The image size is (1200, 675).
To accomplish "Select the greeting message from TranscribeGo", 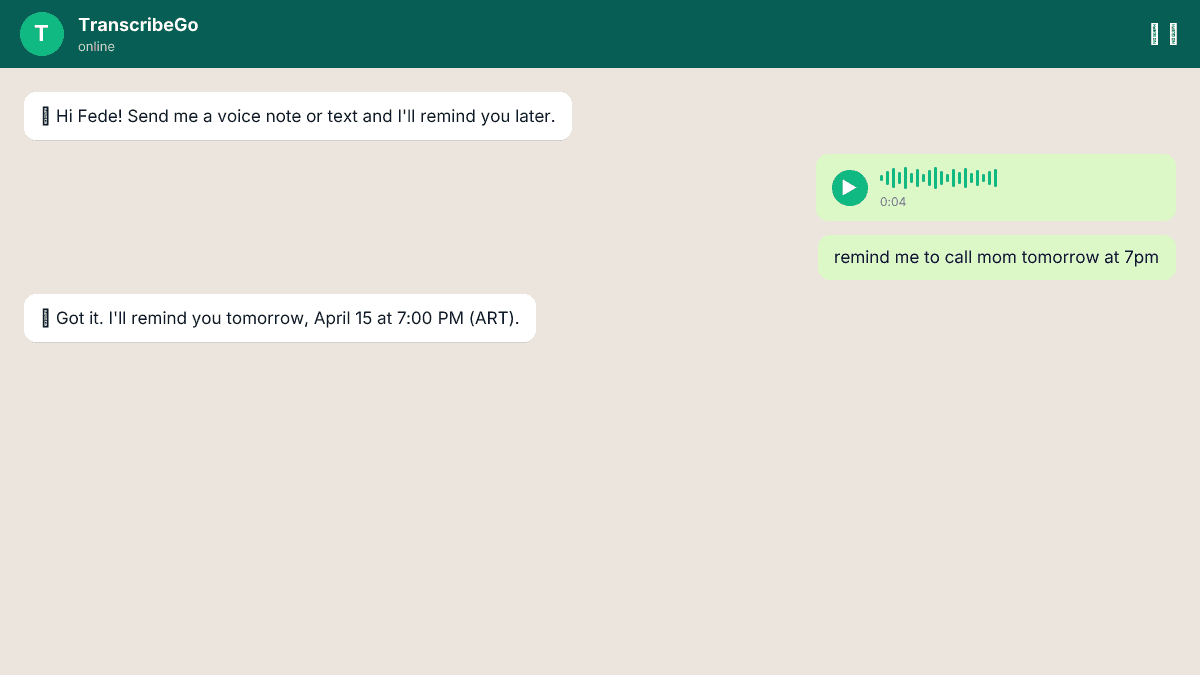I will click(x=298, y=116).
